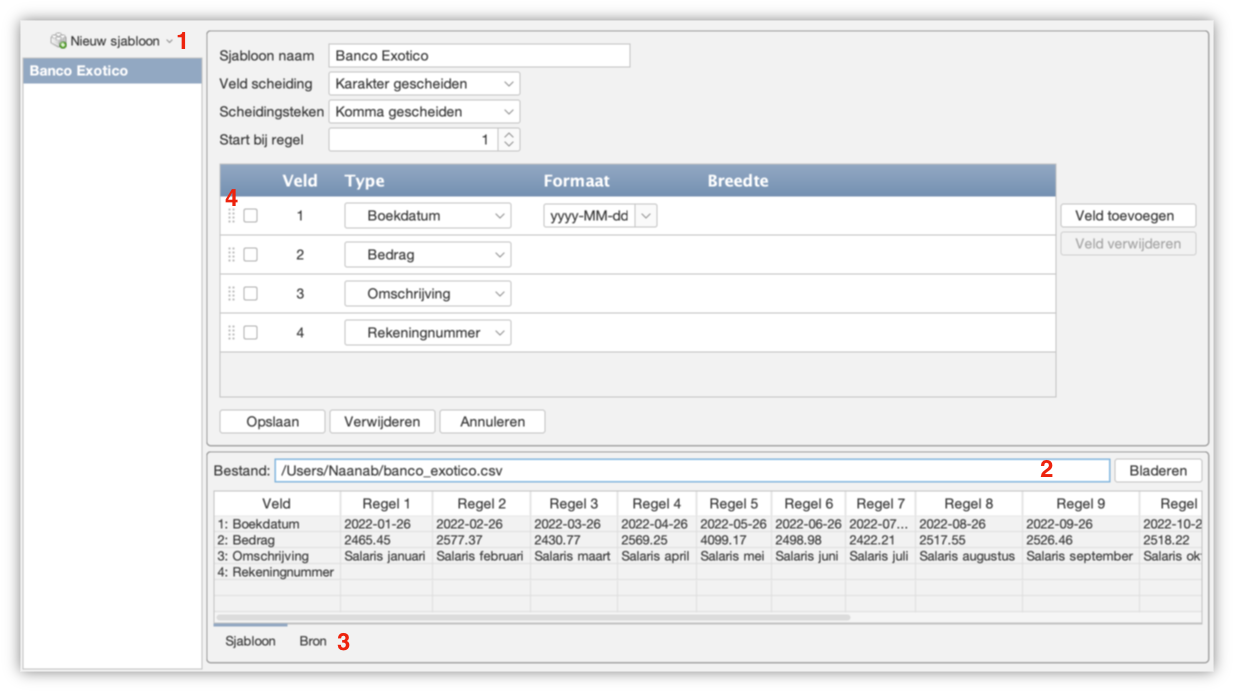
Task: Select the Sjabloon tab
Action: 248,641
